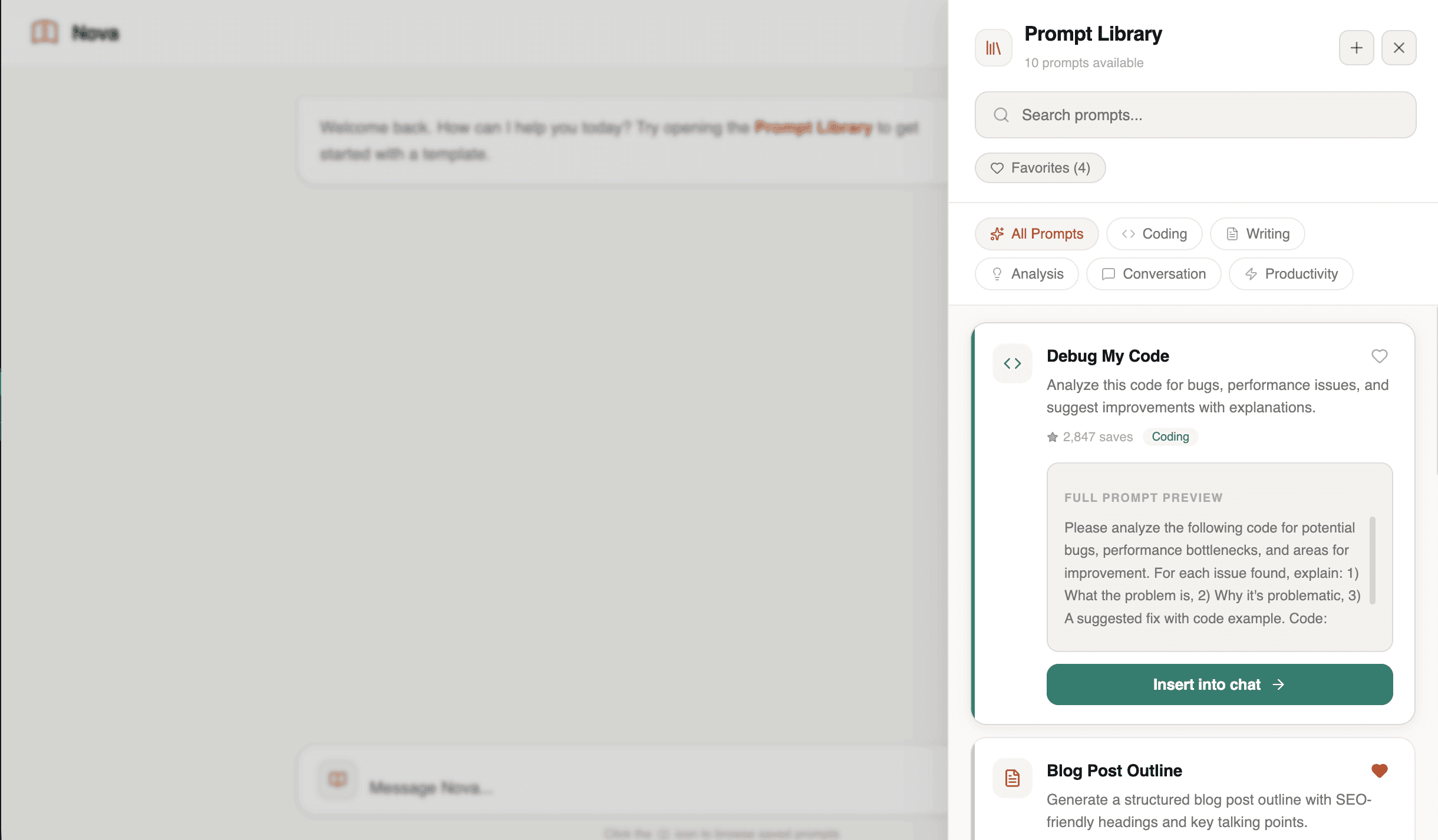
Task: Favorite the Debug My Code prompt
Action: point(1379,356)
